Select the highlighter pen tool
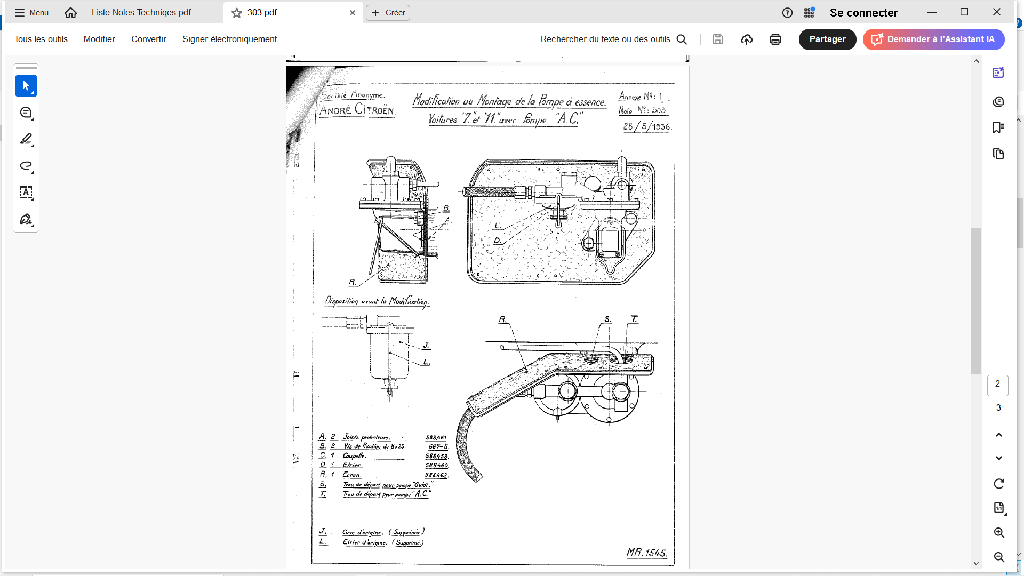1024x576 pixels. [x=26, y=139]
